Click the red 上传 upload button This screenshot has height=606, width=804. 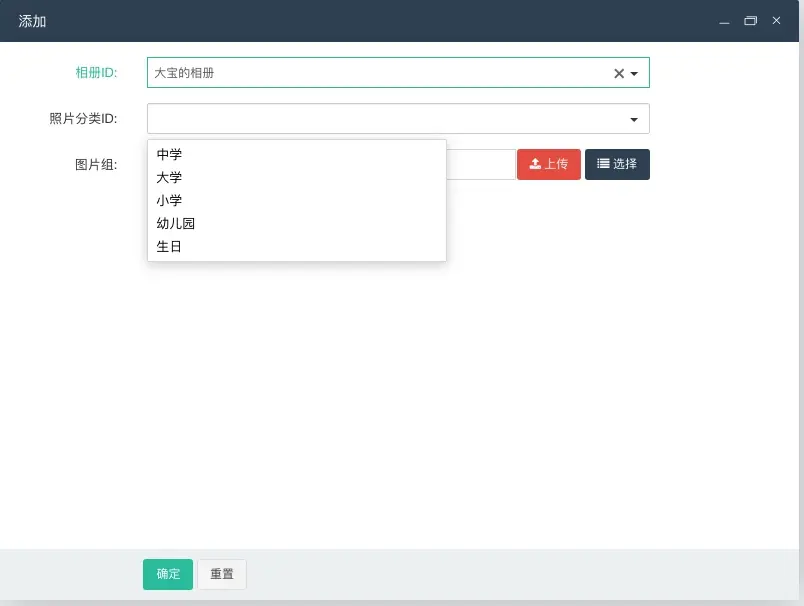[x=549, y=164]
